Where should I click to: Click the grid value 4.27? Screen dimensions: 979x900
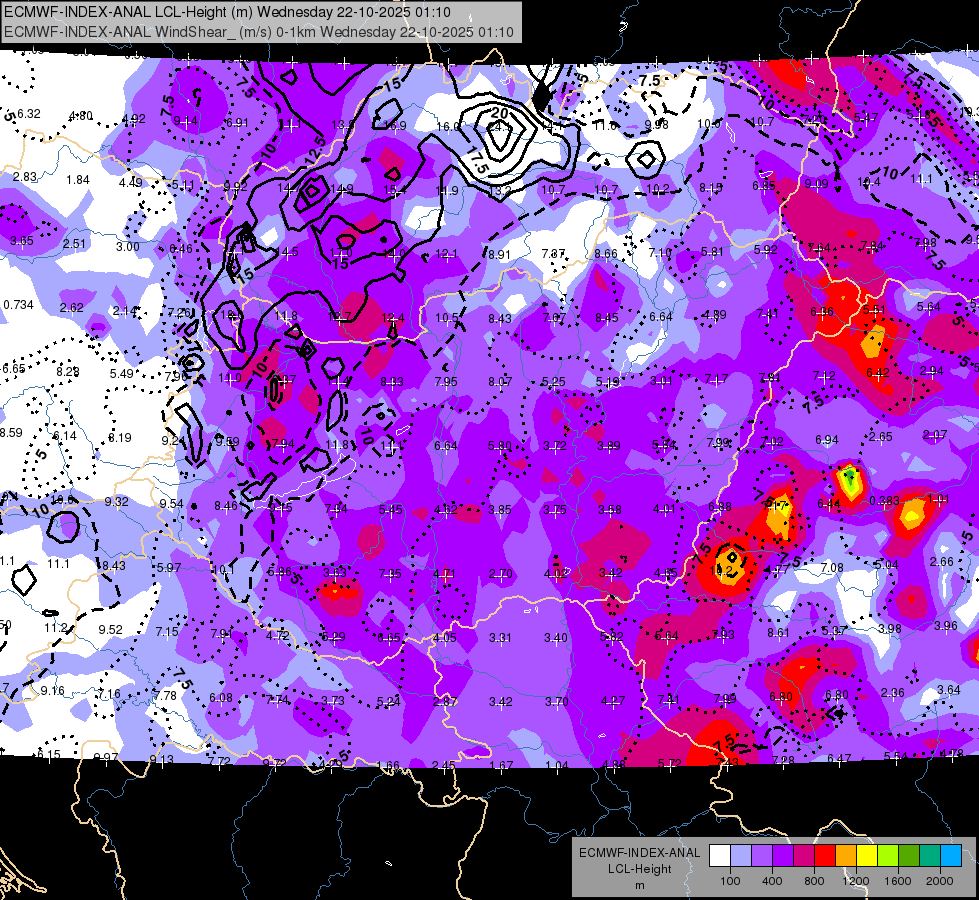(612, 701)
